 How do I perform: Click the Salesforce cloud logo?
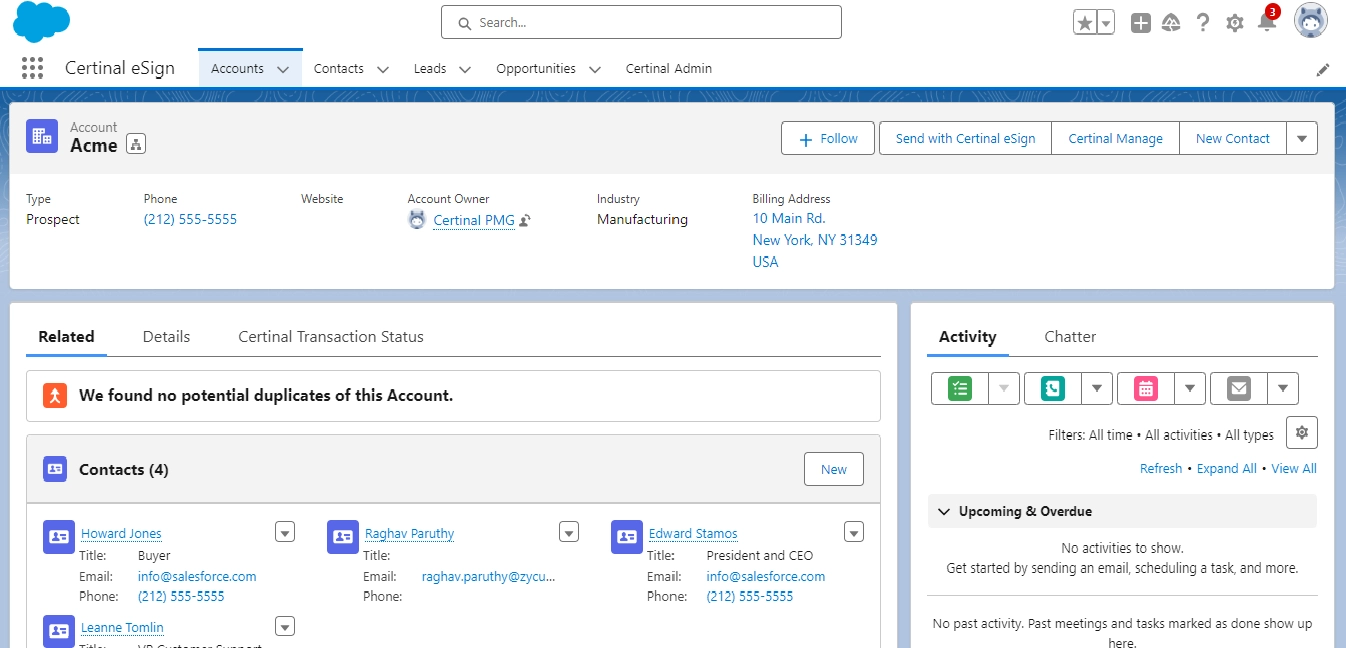coord(42,22)
